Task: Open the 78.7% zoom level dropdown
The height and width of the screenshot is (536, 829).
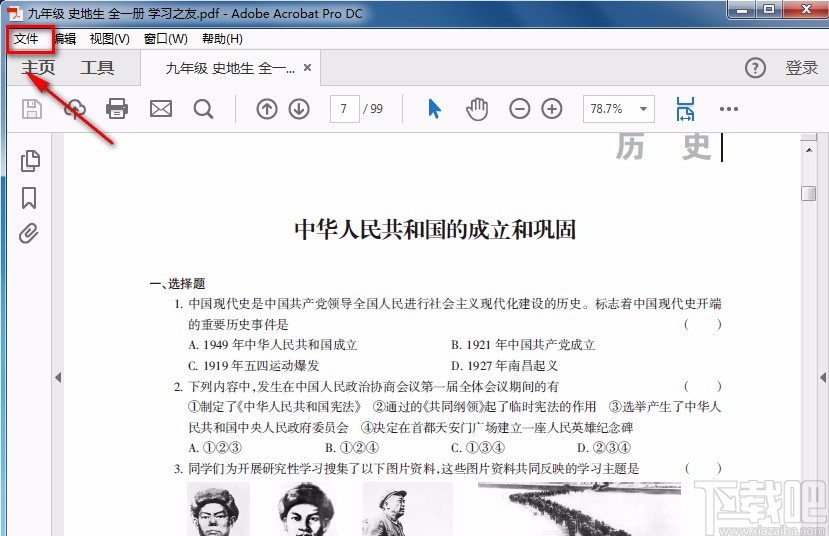Action: point(619,109)
